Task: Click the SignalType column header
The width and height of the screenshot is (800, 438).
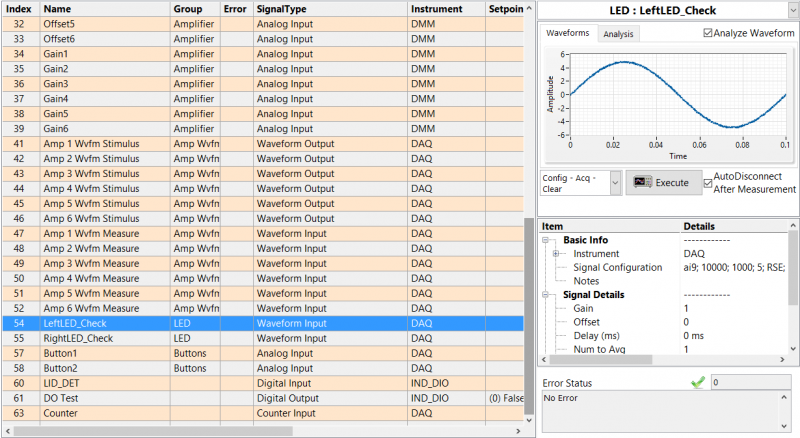Action: click(x=330, y=9)
